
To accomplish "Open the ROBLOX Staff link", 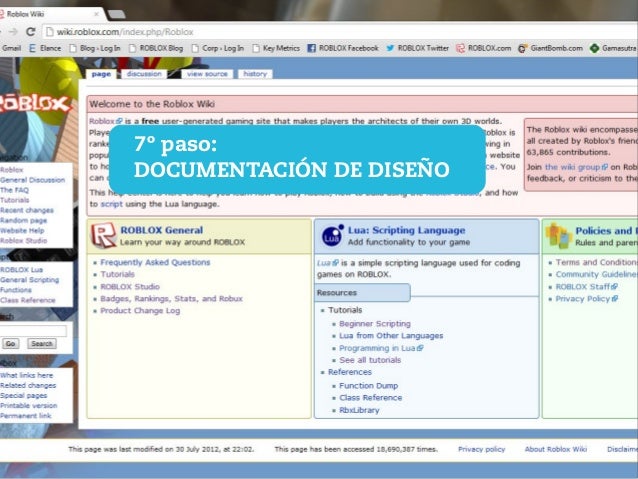I will (x=586, y=287).
